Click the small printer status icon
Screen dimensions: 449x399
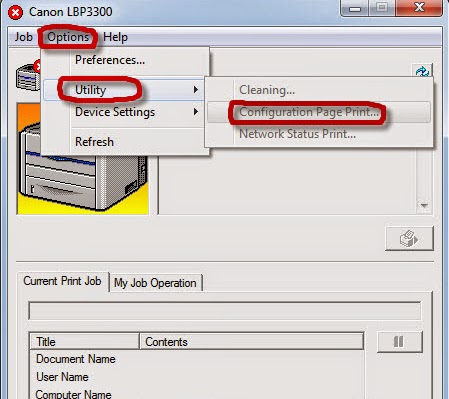tap(28, 76)
